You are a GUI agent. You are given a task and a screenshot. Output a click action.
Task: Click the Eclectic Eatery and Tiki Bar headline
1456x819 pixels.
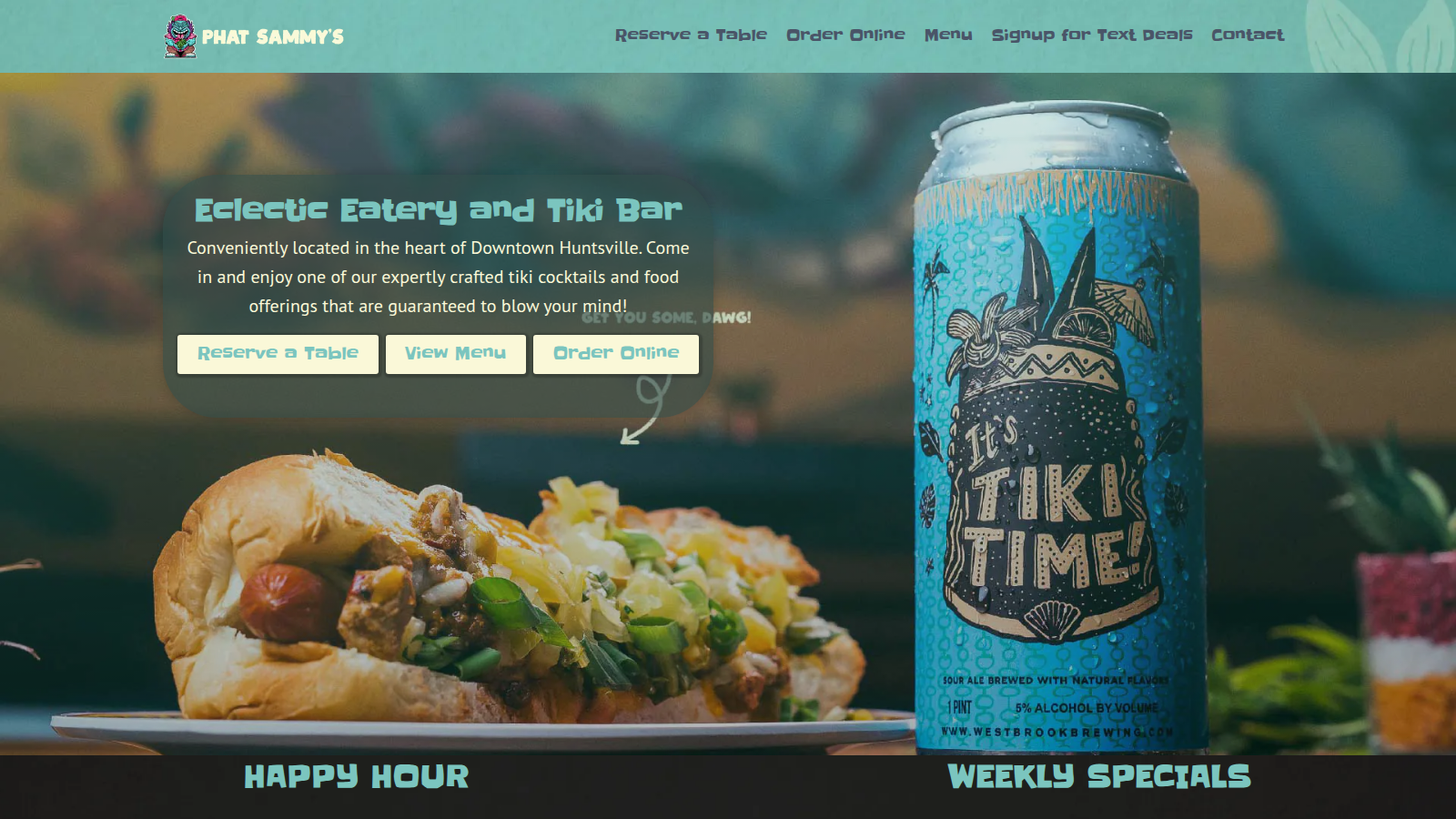438,210
